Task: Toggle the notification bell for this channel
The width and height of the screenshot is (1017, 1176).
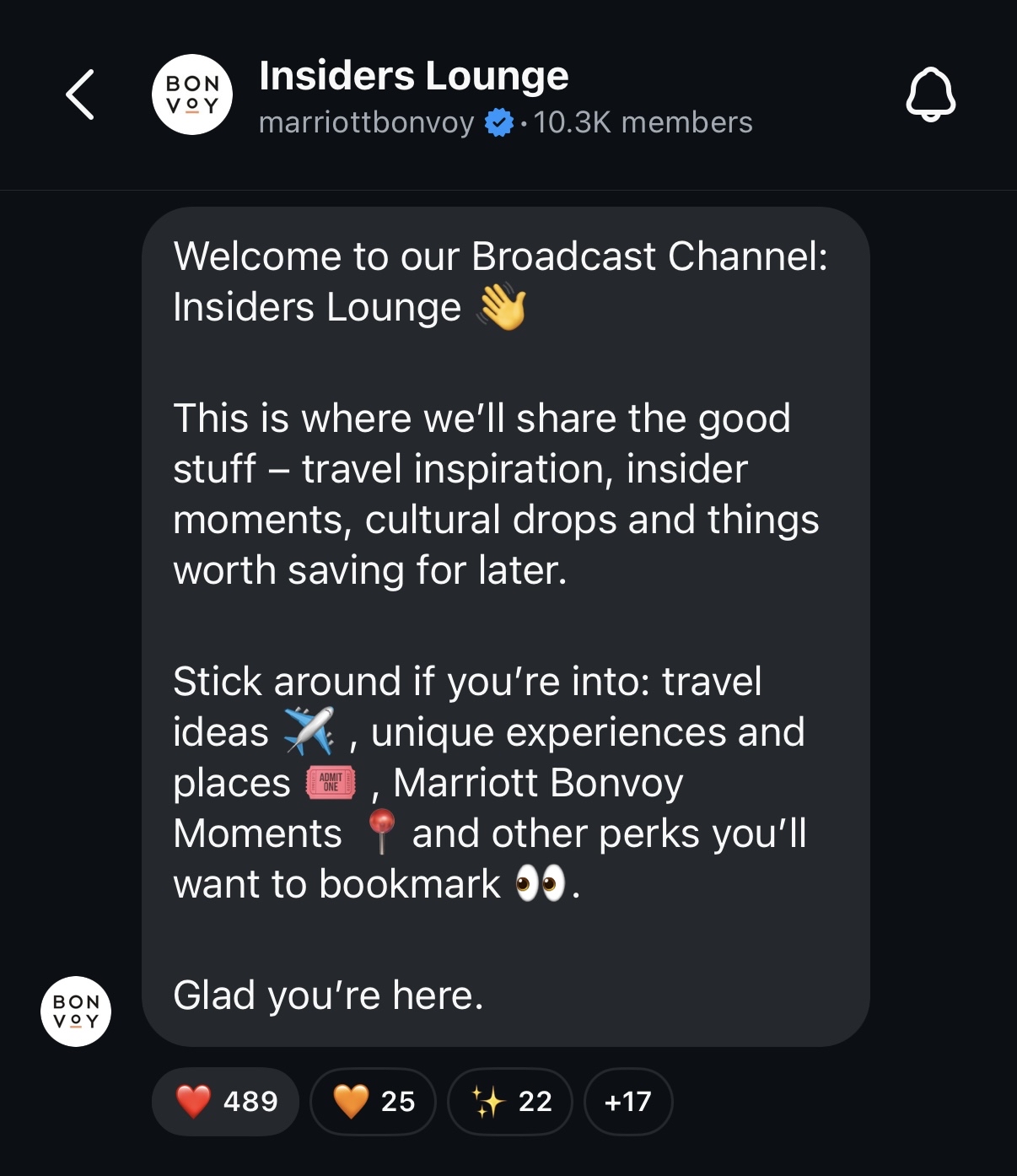Action: (930, 94)
